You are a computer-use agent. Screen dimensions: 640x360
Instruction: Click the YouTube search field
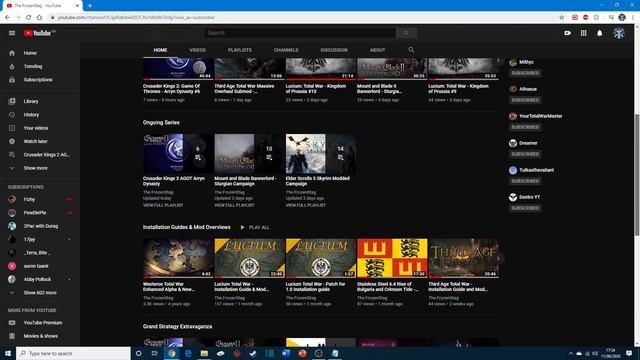pos(300,33)
